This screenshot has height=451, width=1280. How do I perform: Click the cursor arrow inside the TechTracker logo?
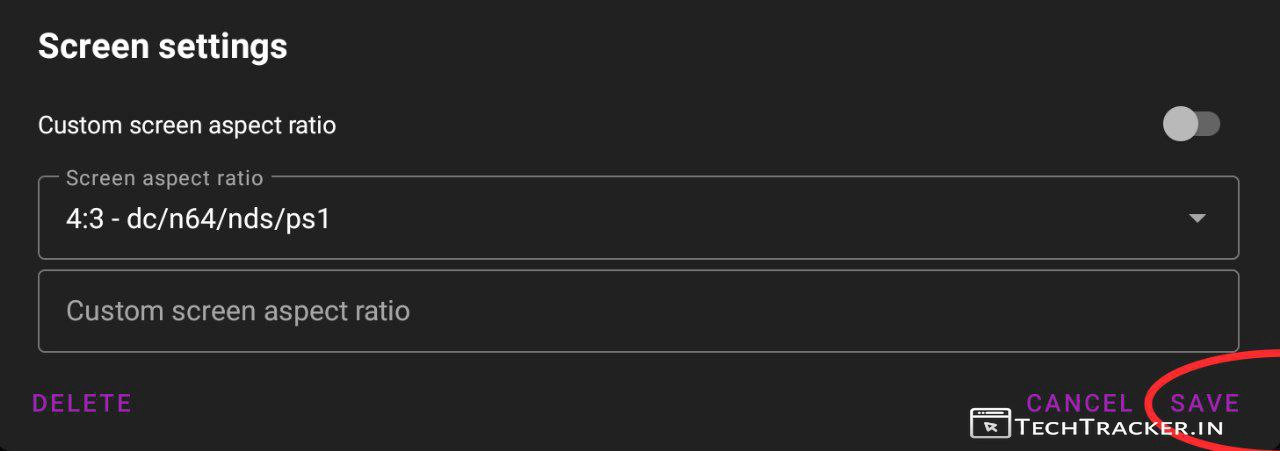tap(991, 427)
